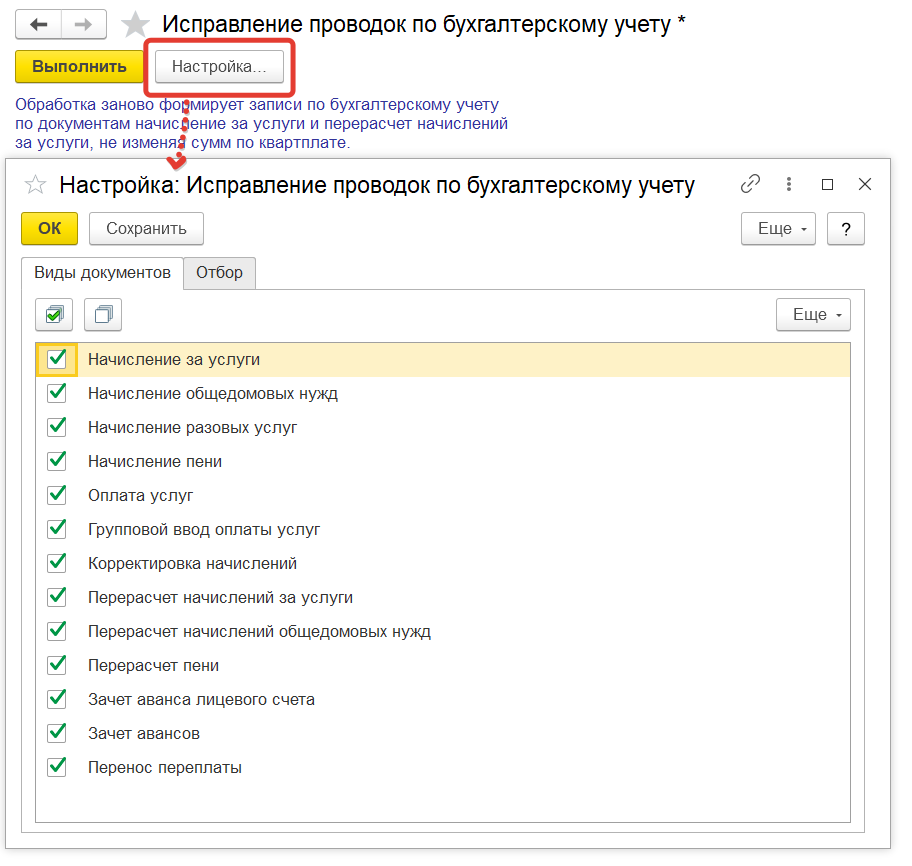Uncheck Групповой ввод оплаты услуг
The image size is (912, 866).
click(57, 529)
